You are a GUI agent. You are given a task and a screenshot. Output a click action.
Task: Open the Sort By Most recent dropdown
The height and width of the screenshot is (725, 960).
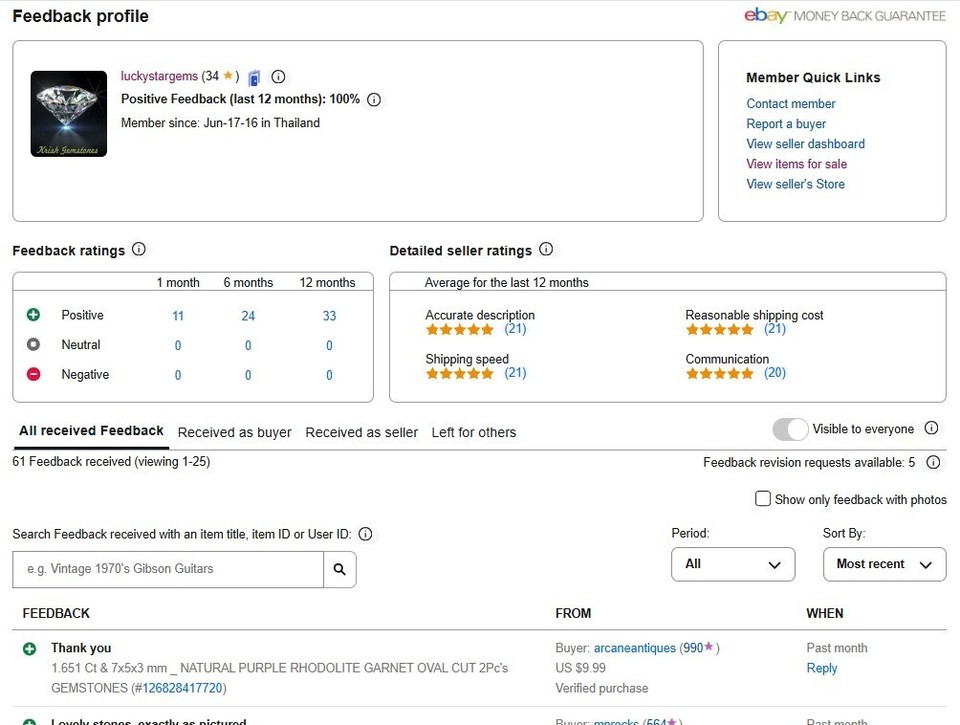[x=884, y=564]
